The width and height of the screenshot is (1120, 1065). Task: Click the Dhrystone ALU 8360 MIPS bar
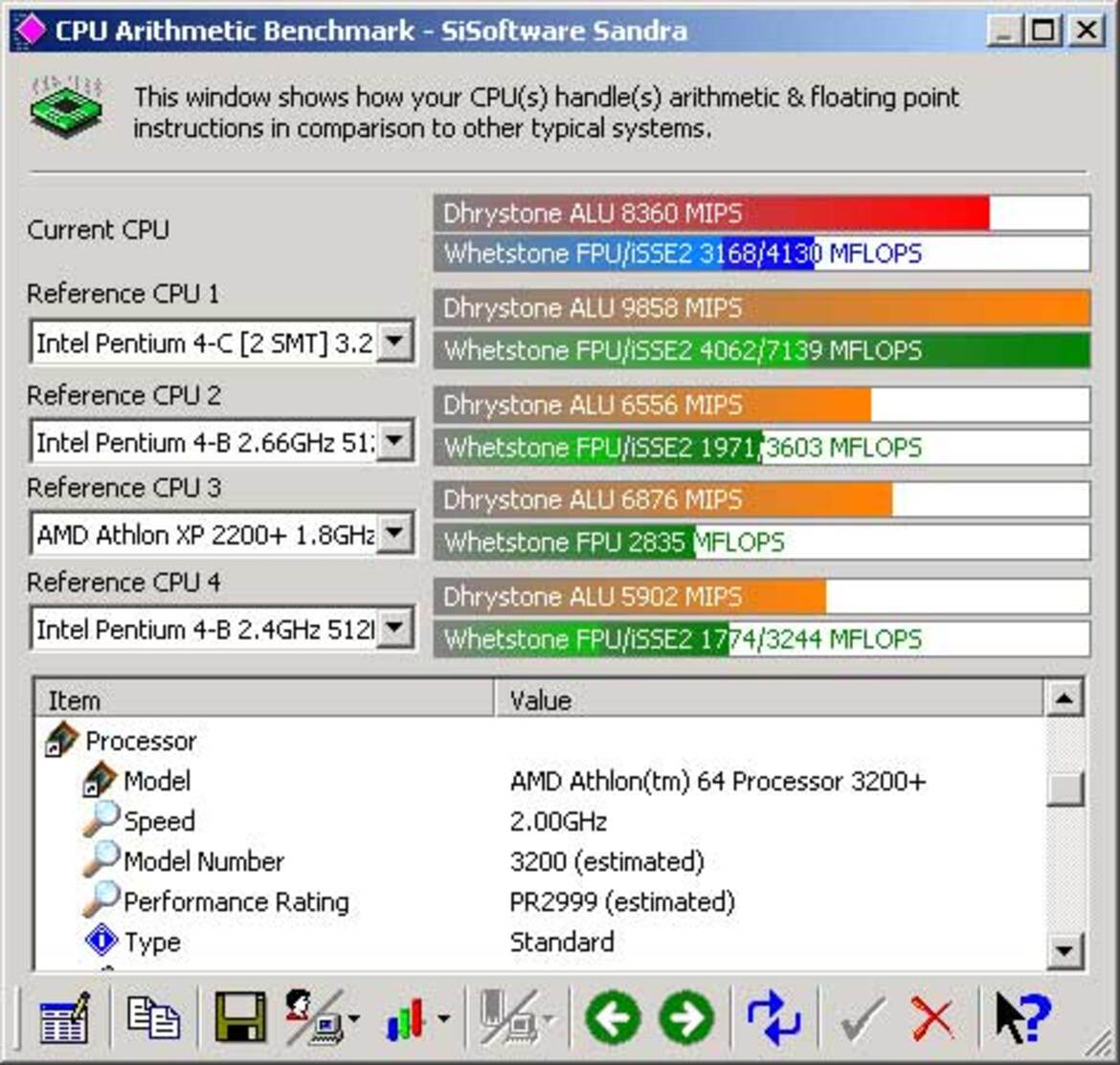tap(761, 212)
